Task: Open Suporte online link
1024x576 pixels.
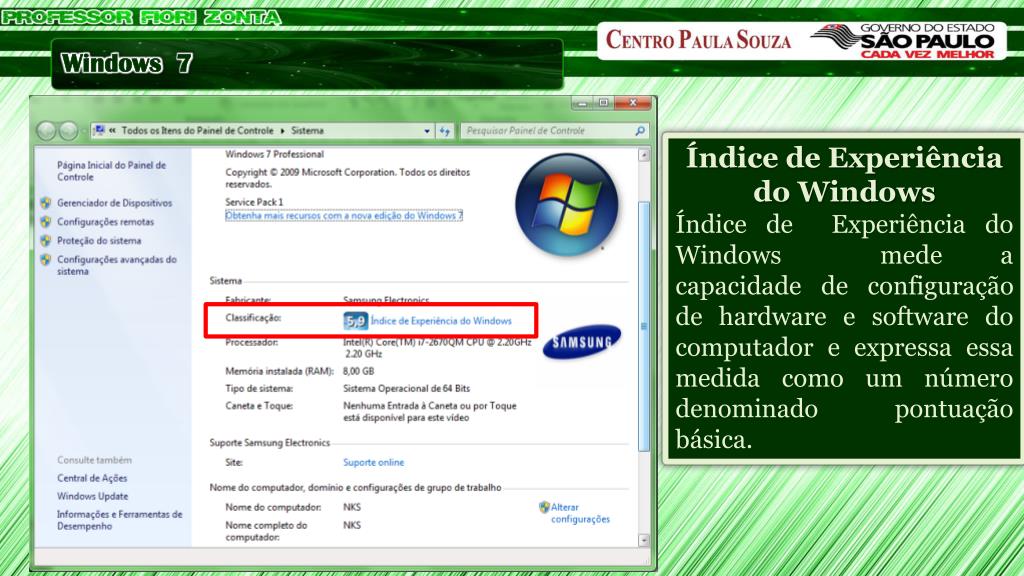Action: (x=374, y=462)
